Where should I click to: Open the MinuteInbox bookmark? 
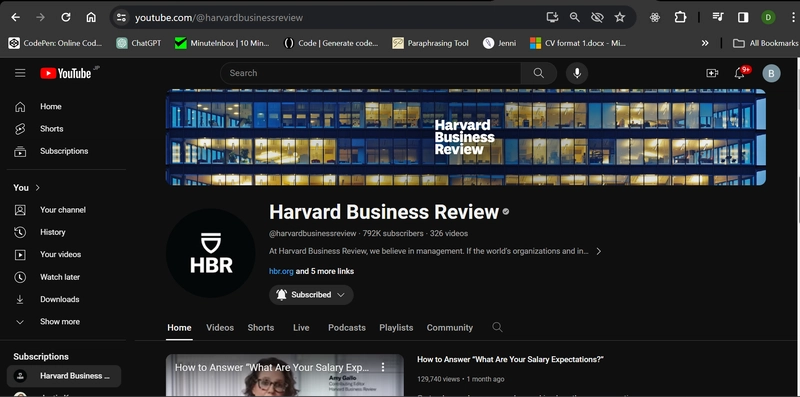click(221, 43)
